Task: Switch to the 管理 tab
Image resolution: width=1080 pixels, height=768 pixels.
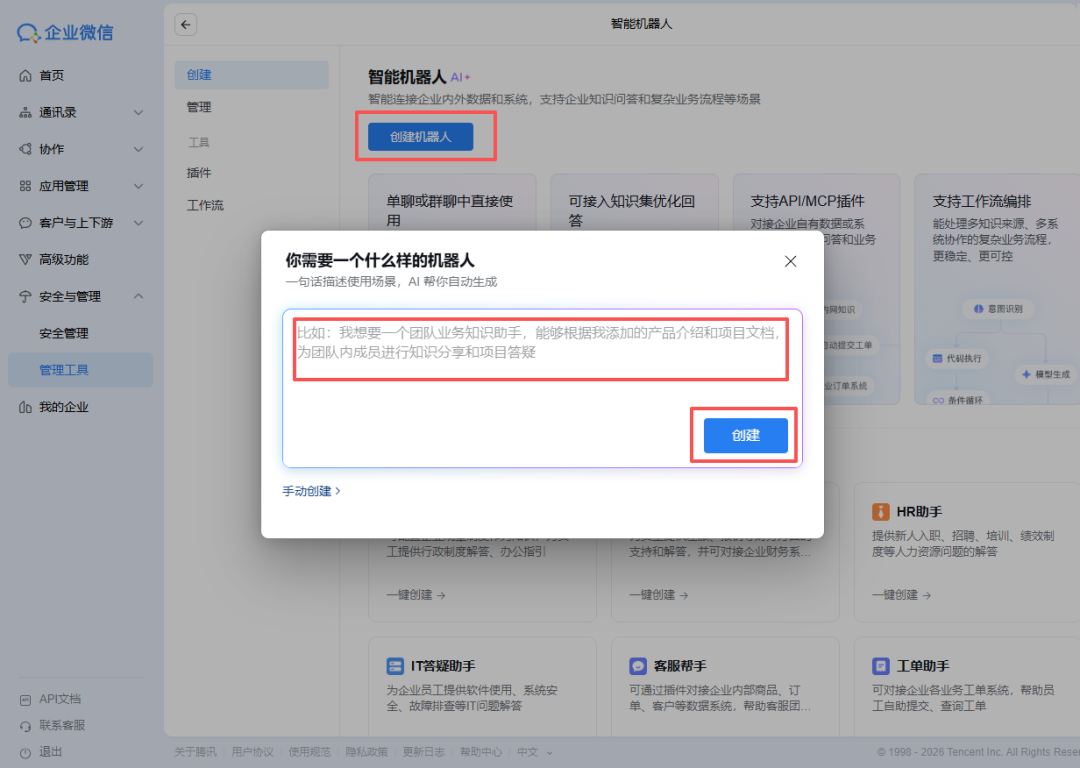Action: [200, 107]
